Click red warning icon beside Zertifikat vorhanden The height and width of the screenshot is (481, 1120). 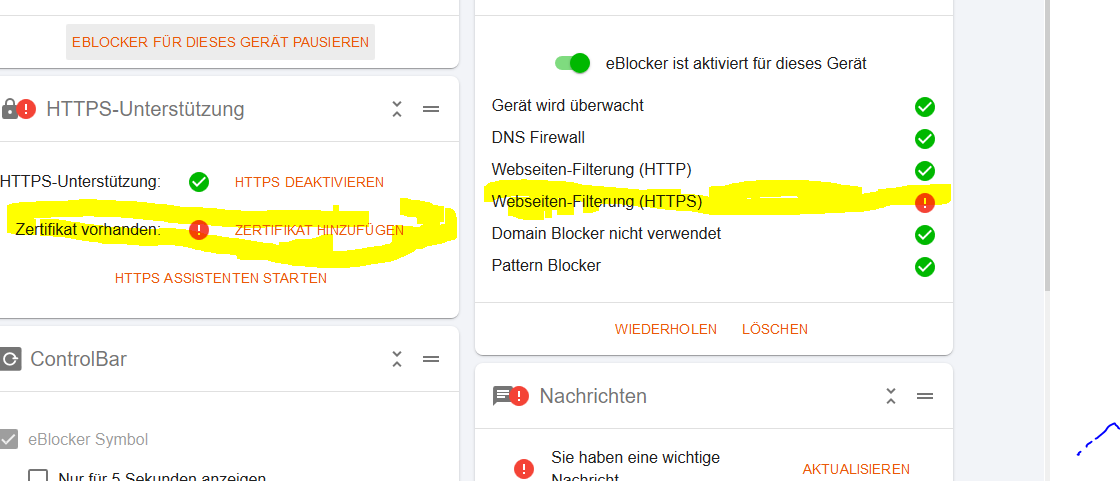199,230
